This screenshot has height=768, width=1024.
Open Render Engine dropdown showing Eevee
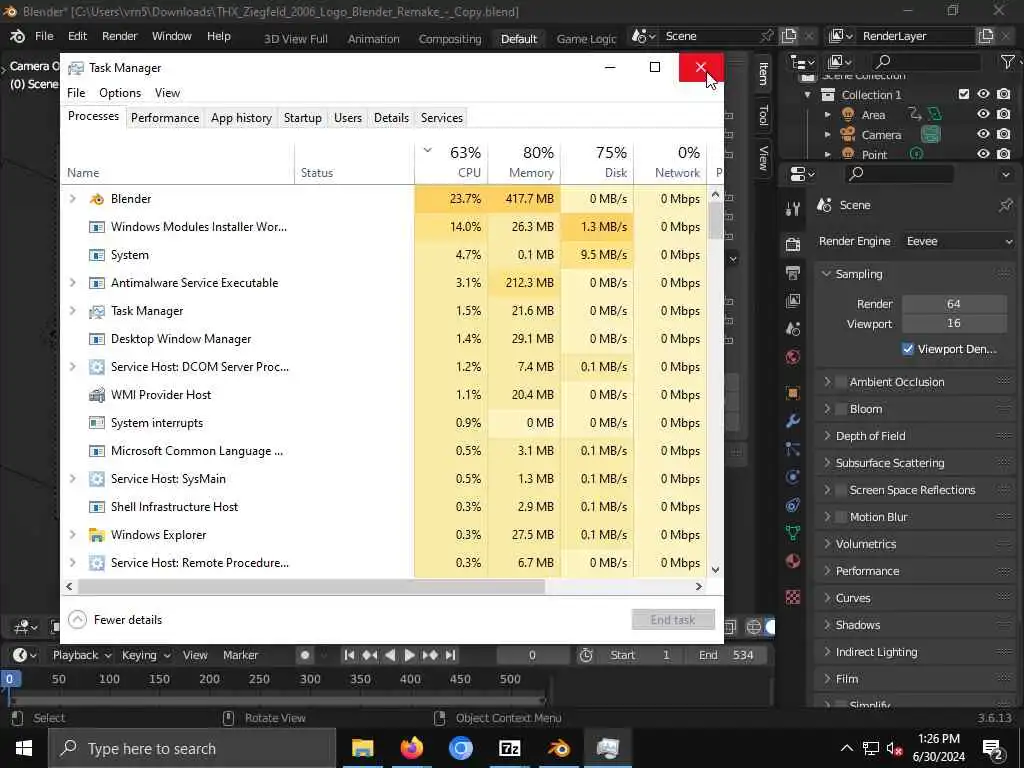(x=959, y=241)
